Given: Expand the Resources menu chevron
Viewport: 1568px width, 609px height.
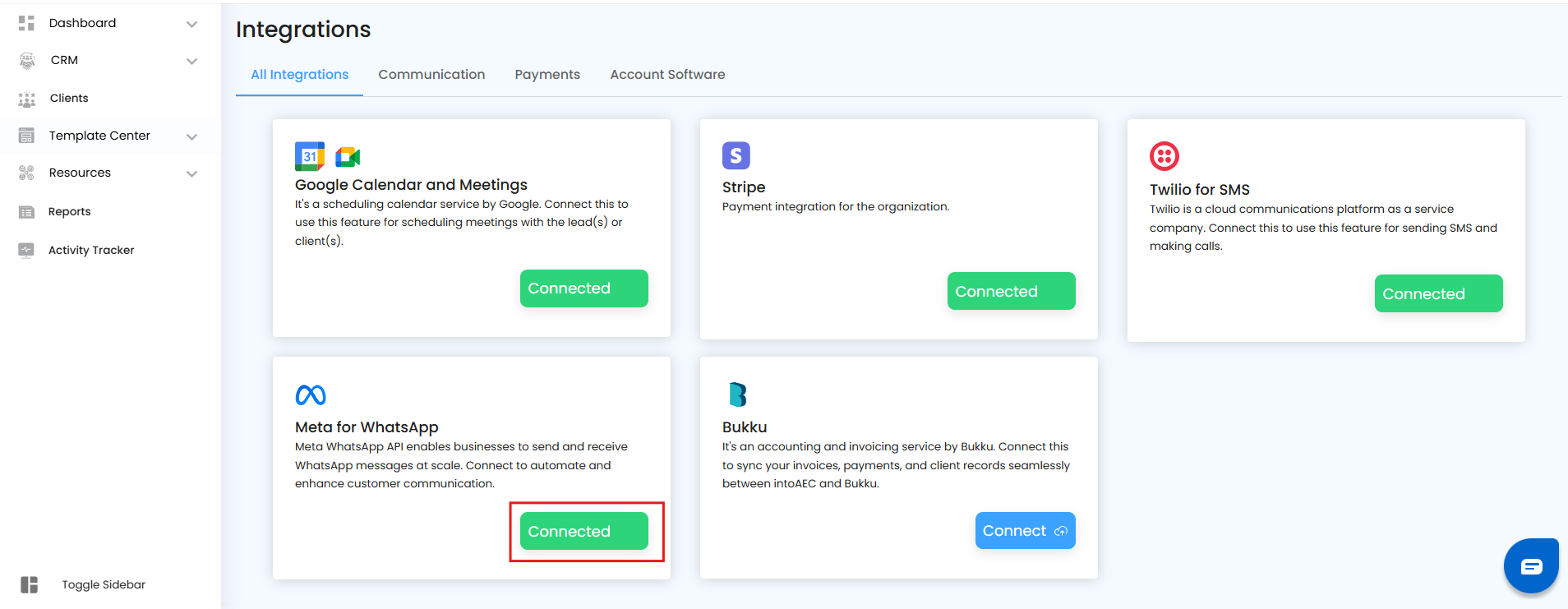Looking at the screenshot, I should (x=191, y=173).
